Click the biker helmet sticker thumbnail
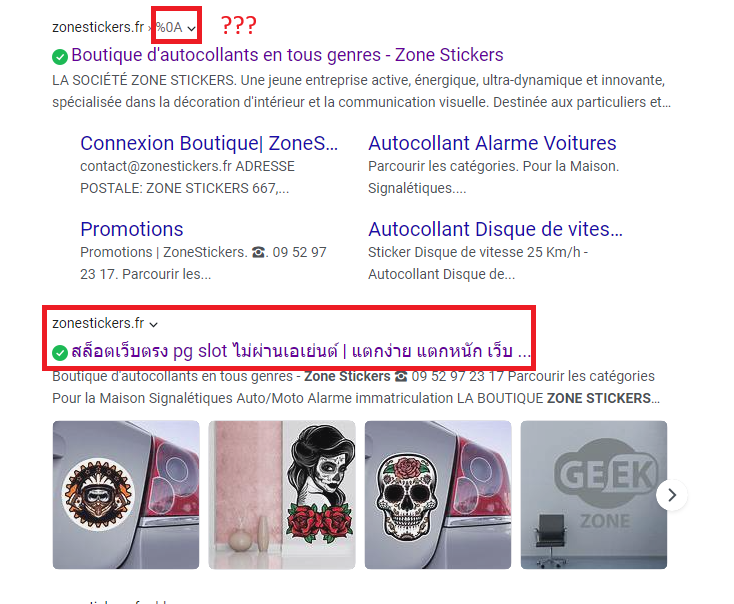 (x=126, y=495)
